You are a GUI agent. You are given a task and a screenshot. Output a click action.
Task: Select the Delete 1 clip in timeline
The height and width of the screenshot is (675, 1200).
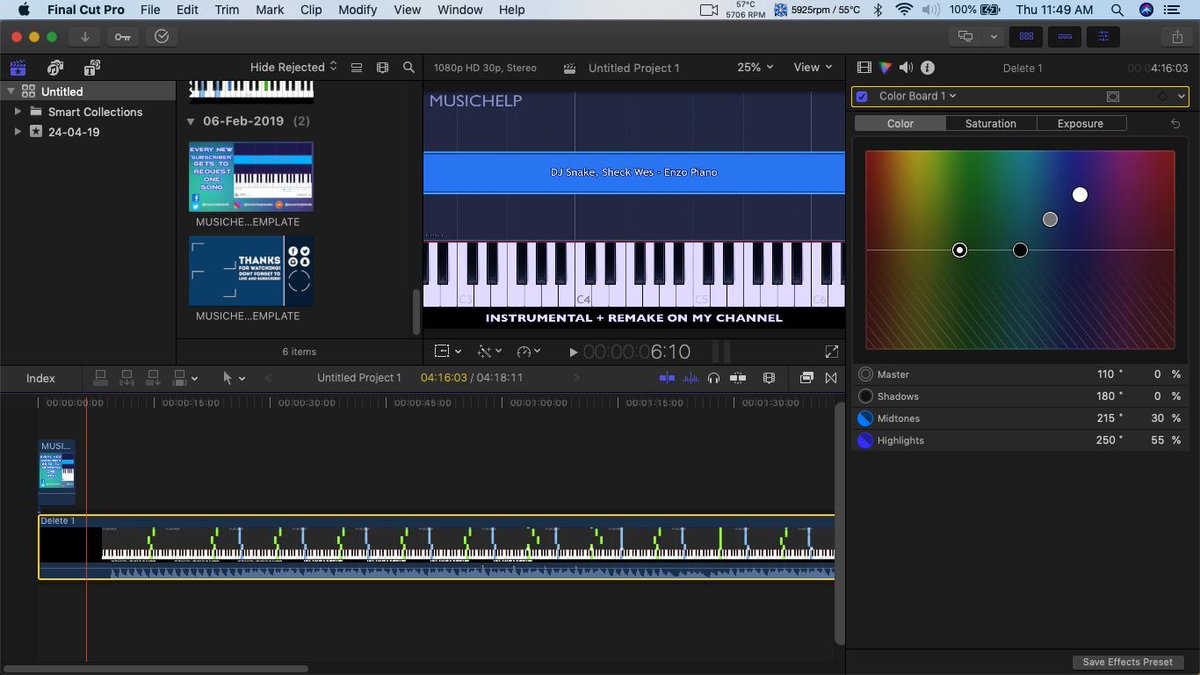point(436,547)
